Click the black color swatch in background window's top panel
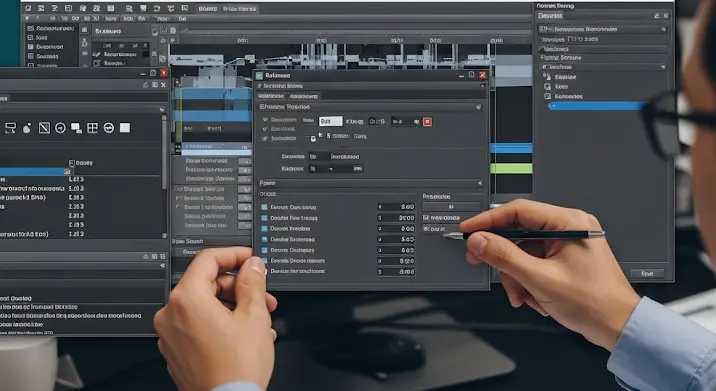The height and width of the screenshot is (391, 716). click(x=146, y=54)
